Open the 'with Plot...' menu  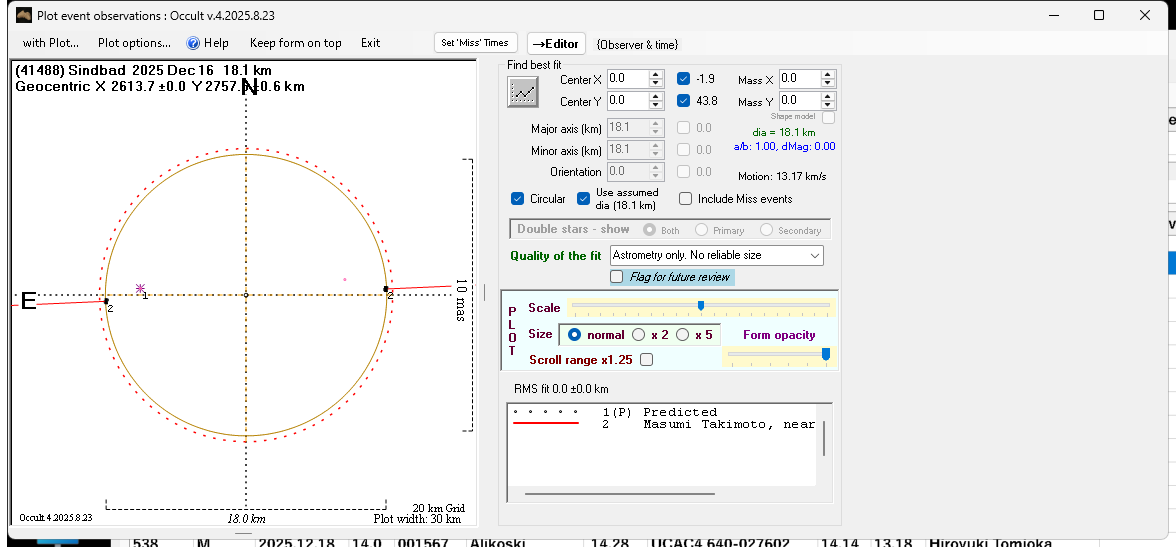50,43
